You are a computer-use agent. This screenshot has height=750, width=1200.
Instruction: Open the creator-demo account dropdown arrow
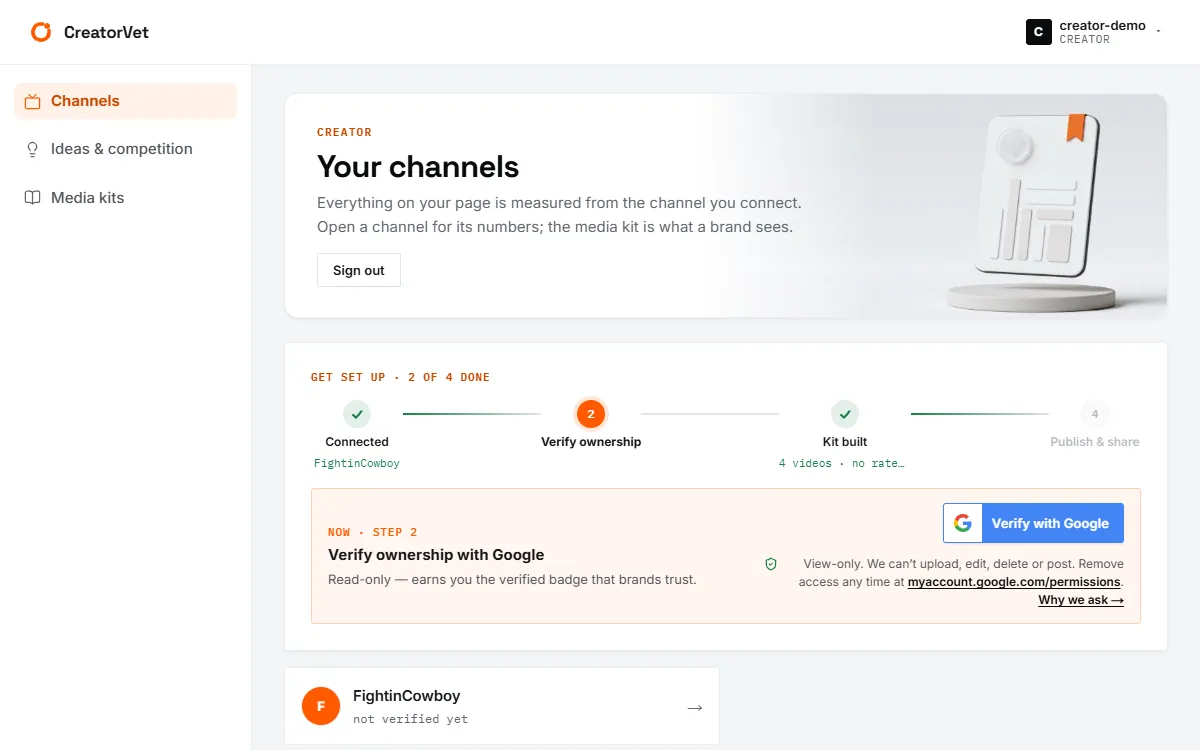click(x=1158, y=32)
